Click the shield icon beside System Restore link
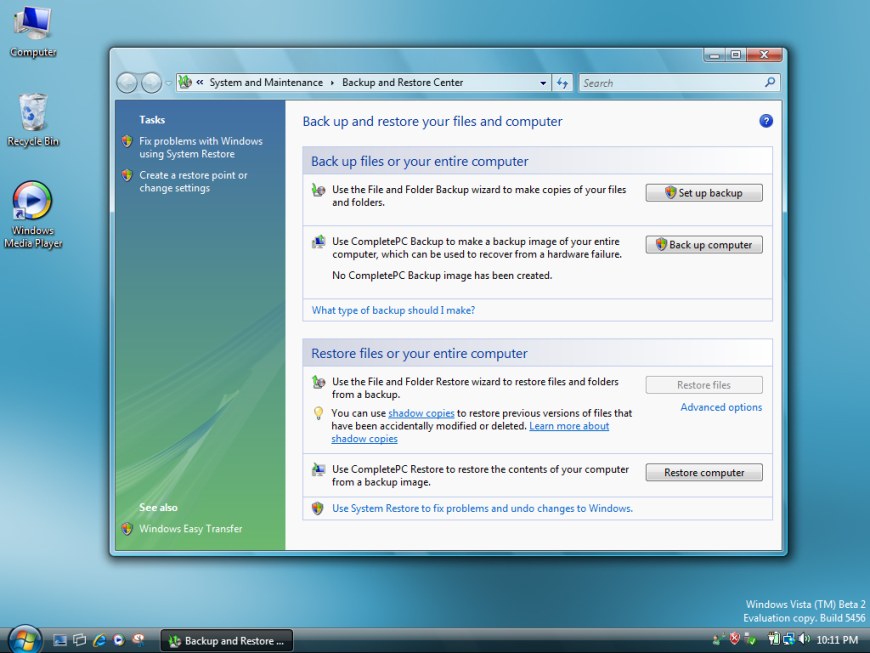Image resolution: width=870 pixels, height=653 pixels. (x=317, y=508)
